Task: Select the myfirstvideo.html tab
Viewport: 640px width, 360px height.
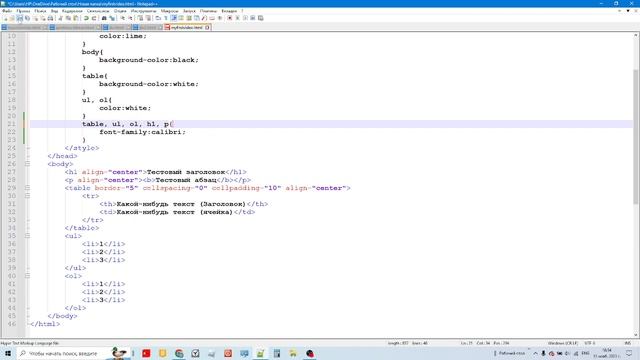Action: [x=186, y=27]
